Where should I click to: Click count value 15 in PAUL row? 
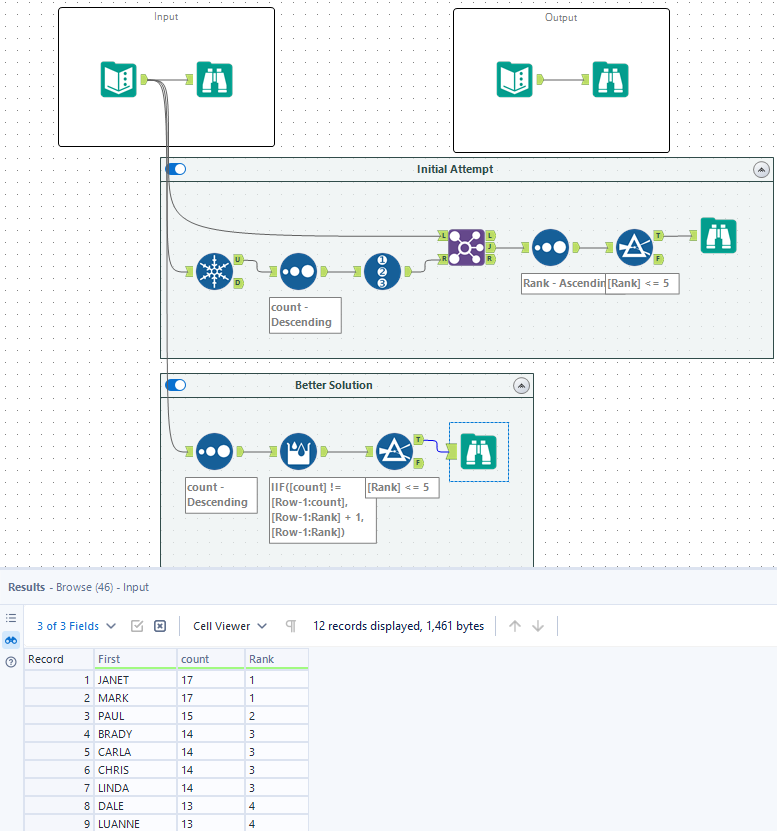211,715
